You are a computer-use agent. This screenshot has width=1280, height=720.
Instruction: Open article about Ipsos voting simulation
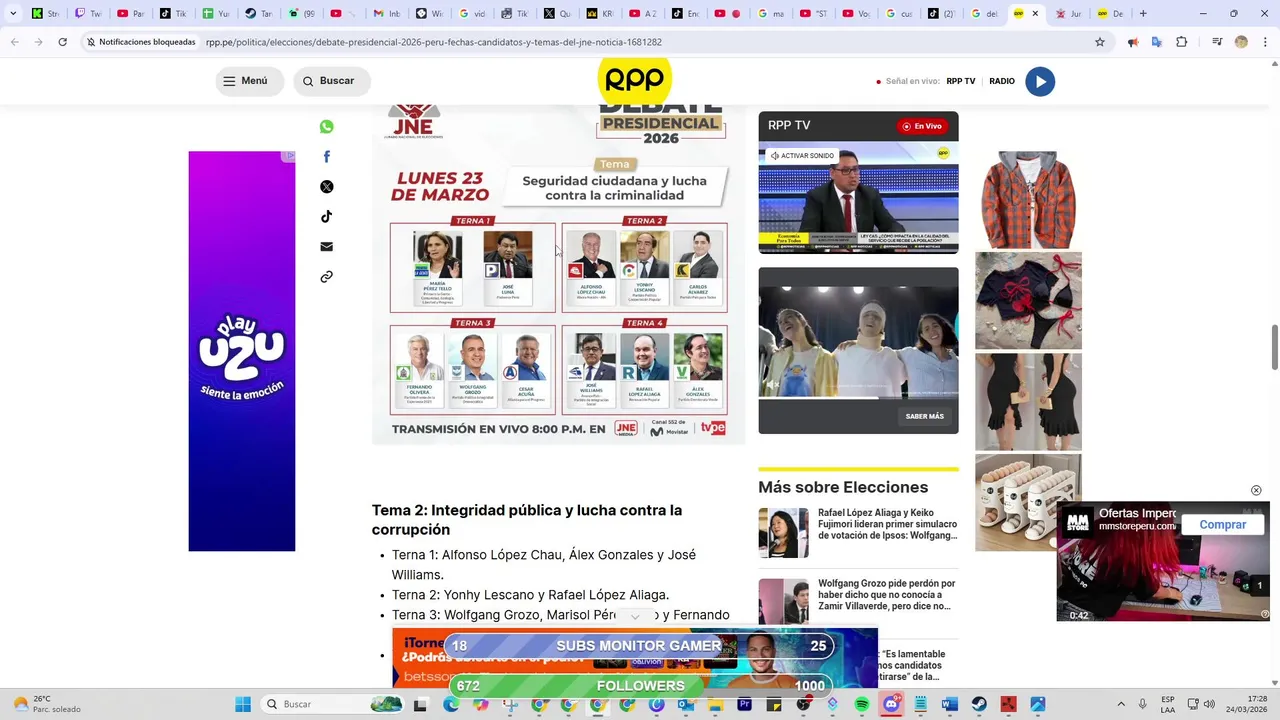click(x=888, y=524)
